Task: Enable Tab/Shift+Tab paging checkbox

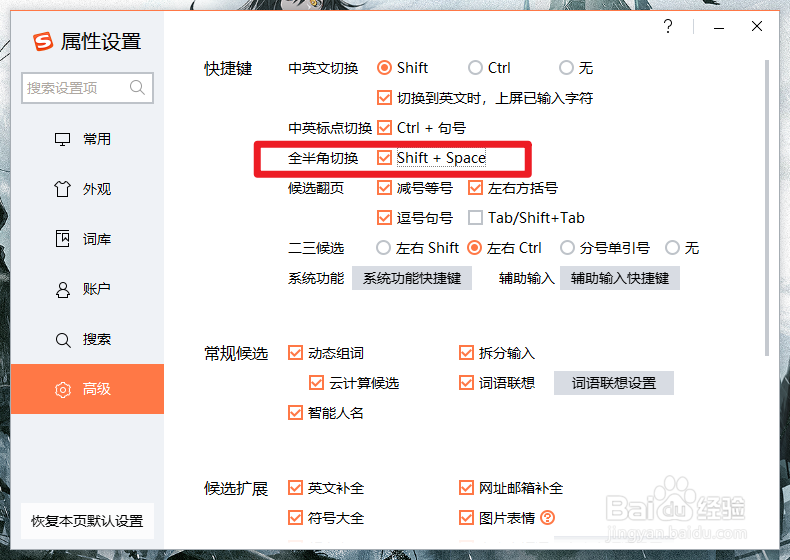Action: [x=475, y=218]
